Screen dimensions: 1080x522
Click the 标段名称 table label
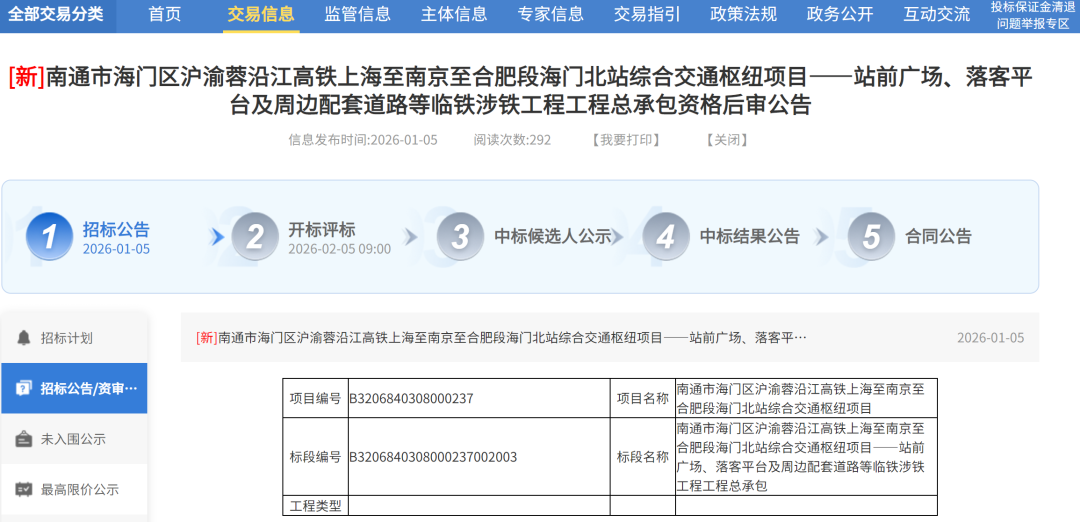pos(643,457)
